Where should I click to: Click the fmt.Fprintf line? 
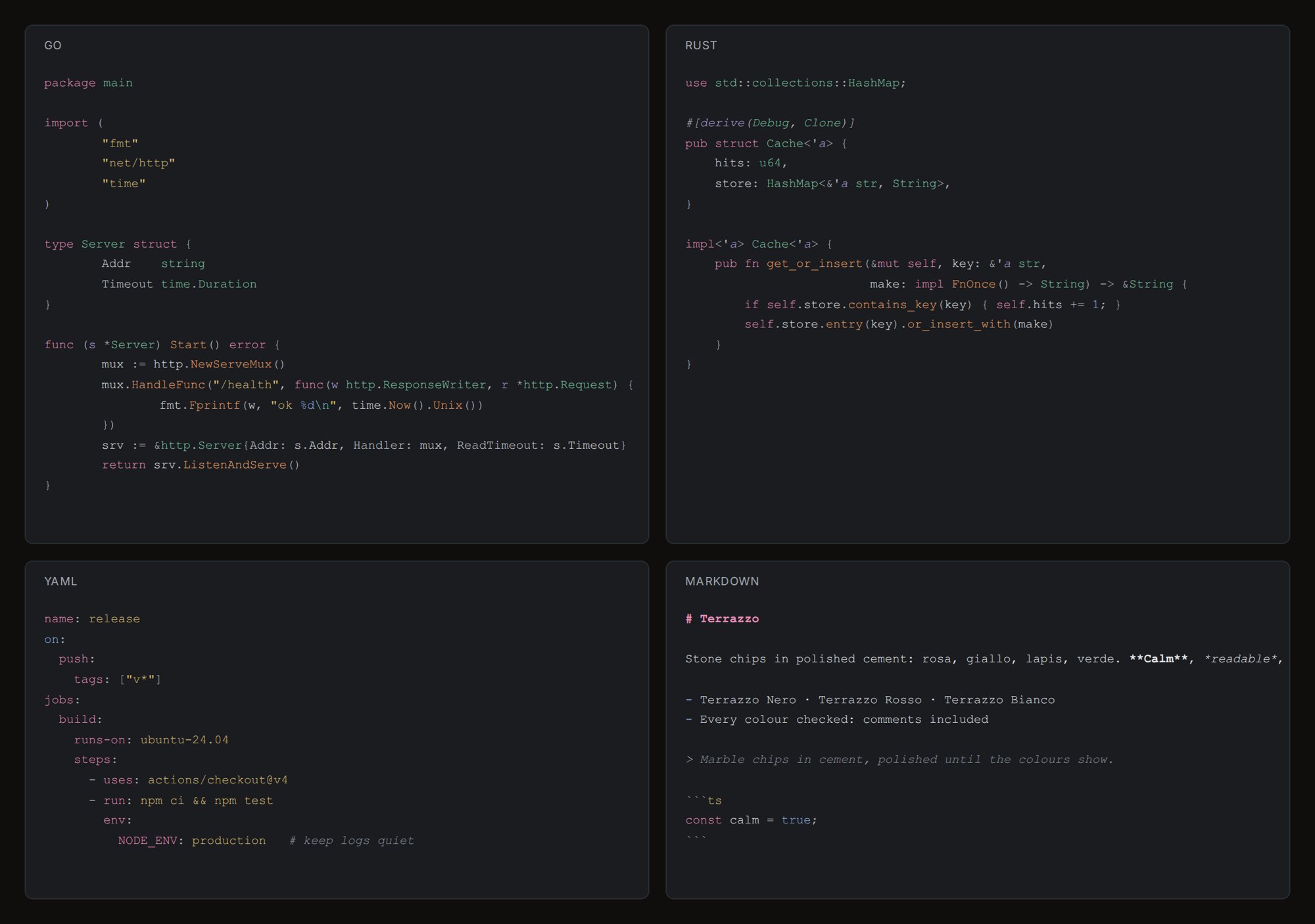pyautogui.click(x=321, y=405)
